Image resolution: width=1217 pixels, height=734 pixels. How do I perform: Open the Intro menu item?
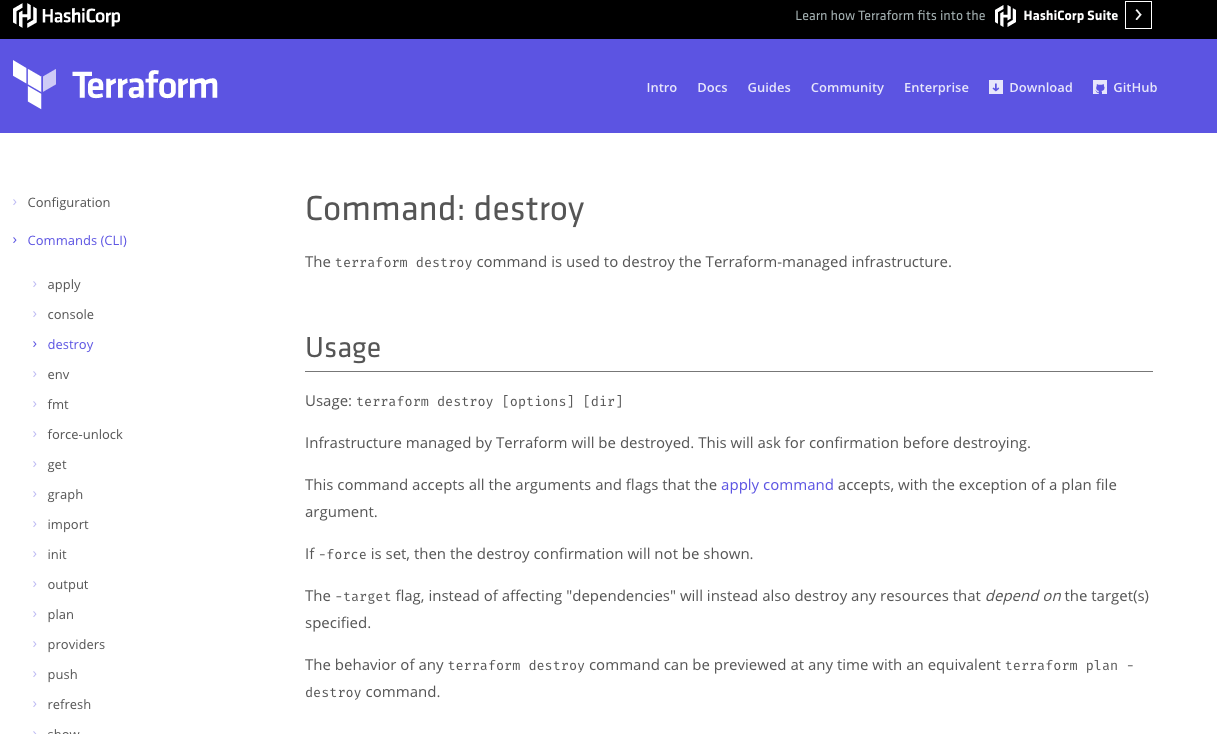[661, 87]
